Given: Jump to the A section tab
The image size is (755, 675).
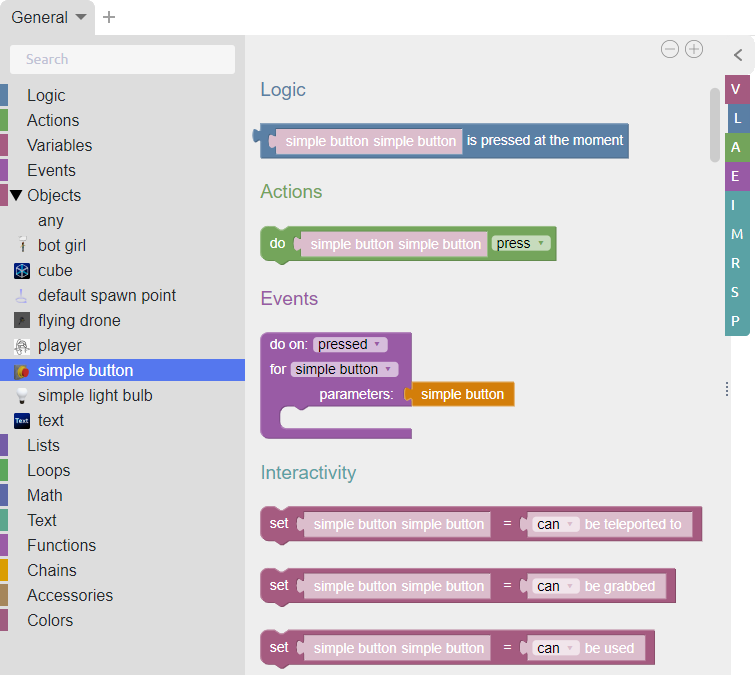Looking at the screenshot, I should (736, 147).
